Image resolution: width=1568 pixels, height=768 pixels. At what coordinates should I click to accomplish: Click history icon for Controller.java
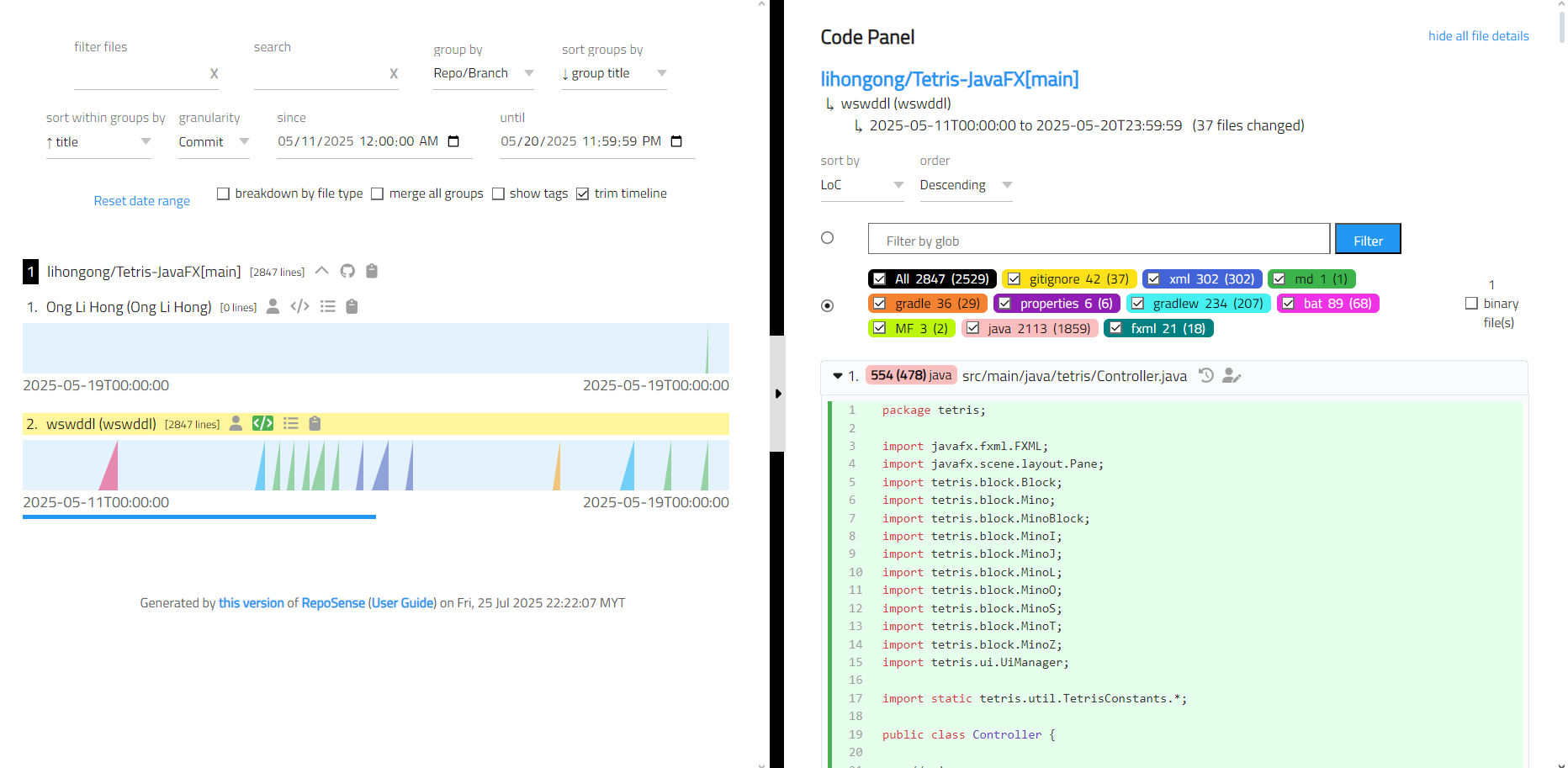[1206, 375]
